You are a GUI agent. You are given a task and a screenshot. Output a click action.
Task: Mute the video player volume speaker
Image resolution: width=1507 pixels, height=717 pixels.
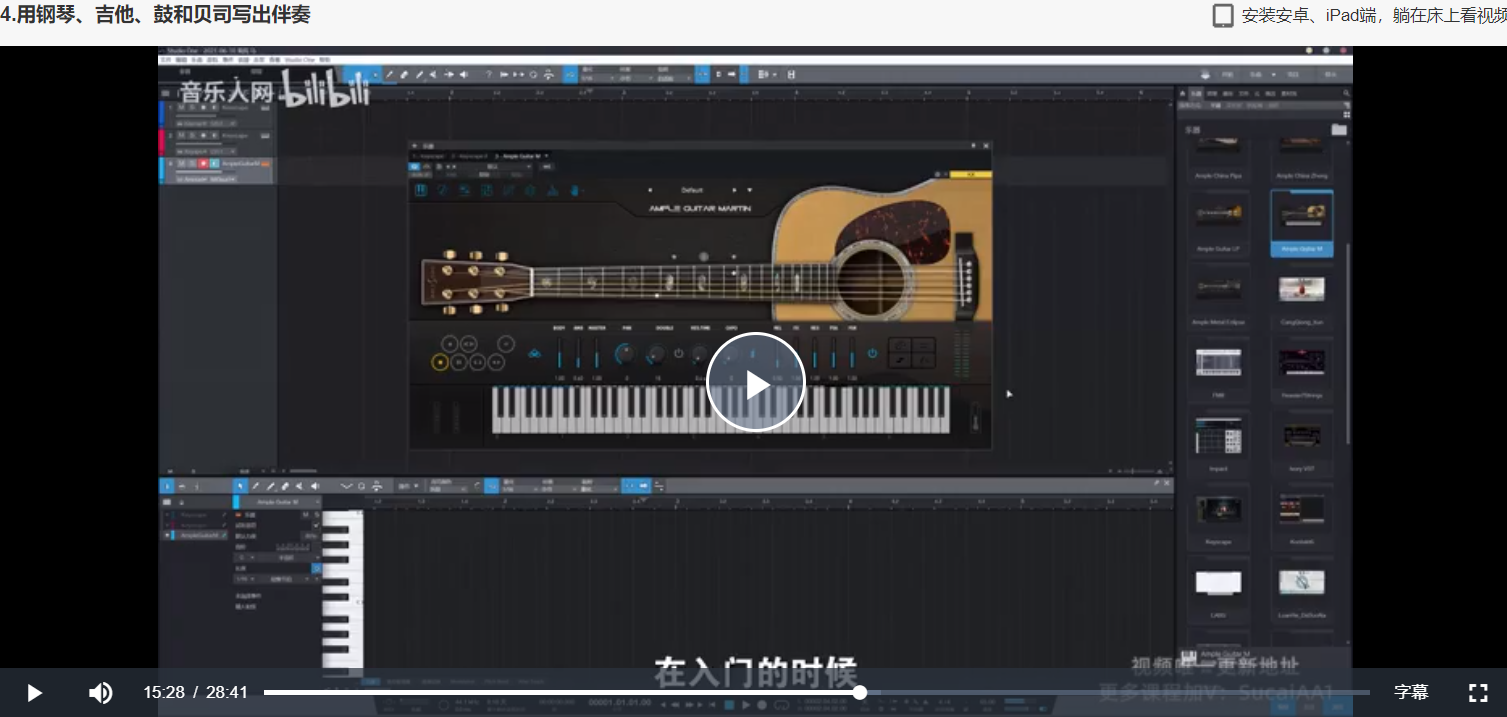pyautogui.click(x=100, y=692)
